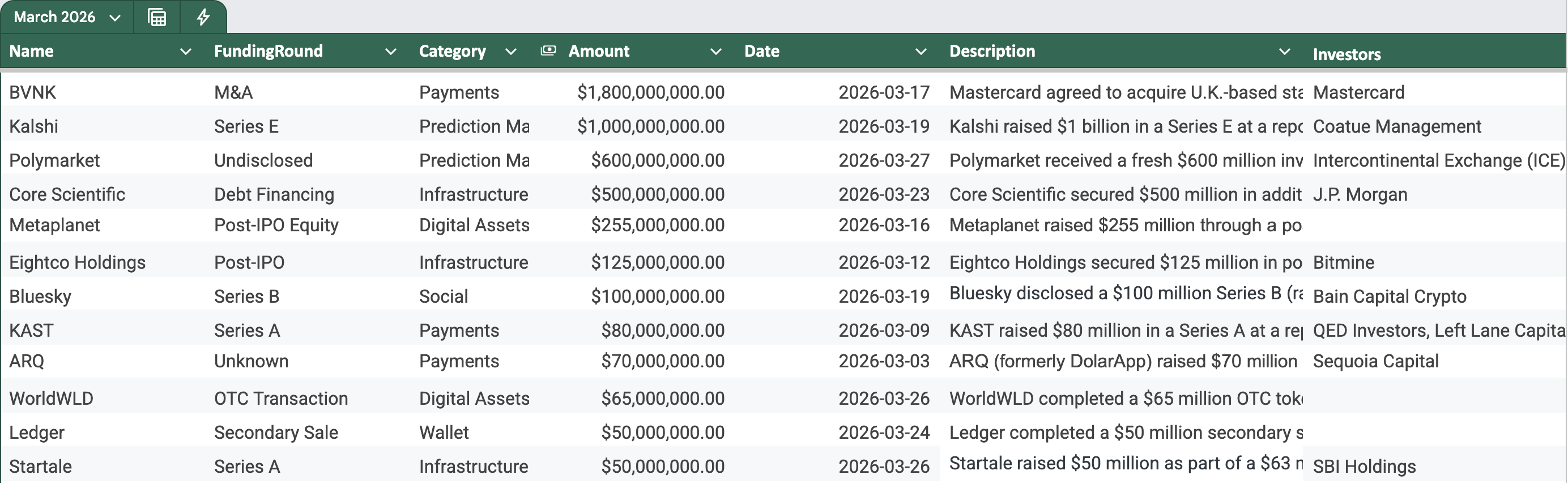Click the Mastercard investor cell
This screenshot has height=483, width=1568.
[x=1358, y=92]
